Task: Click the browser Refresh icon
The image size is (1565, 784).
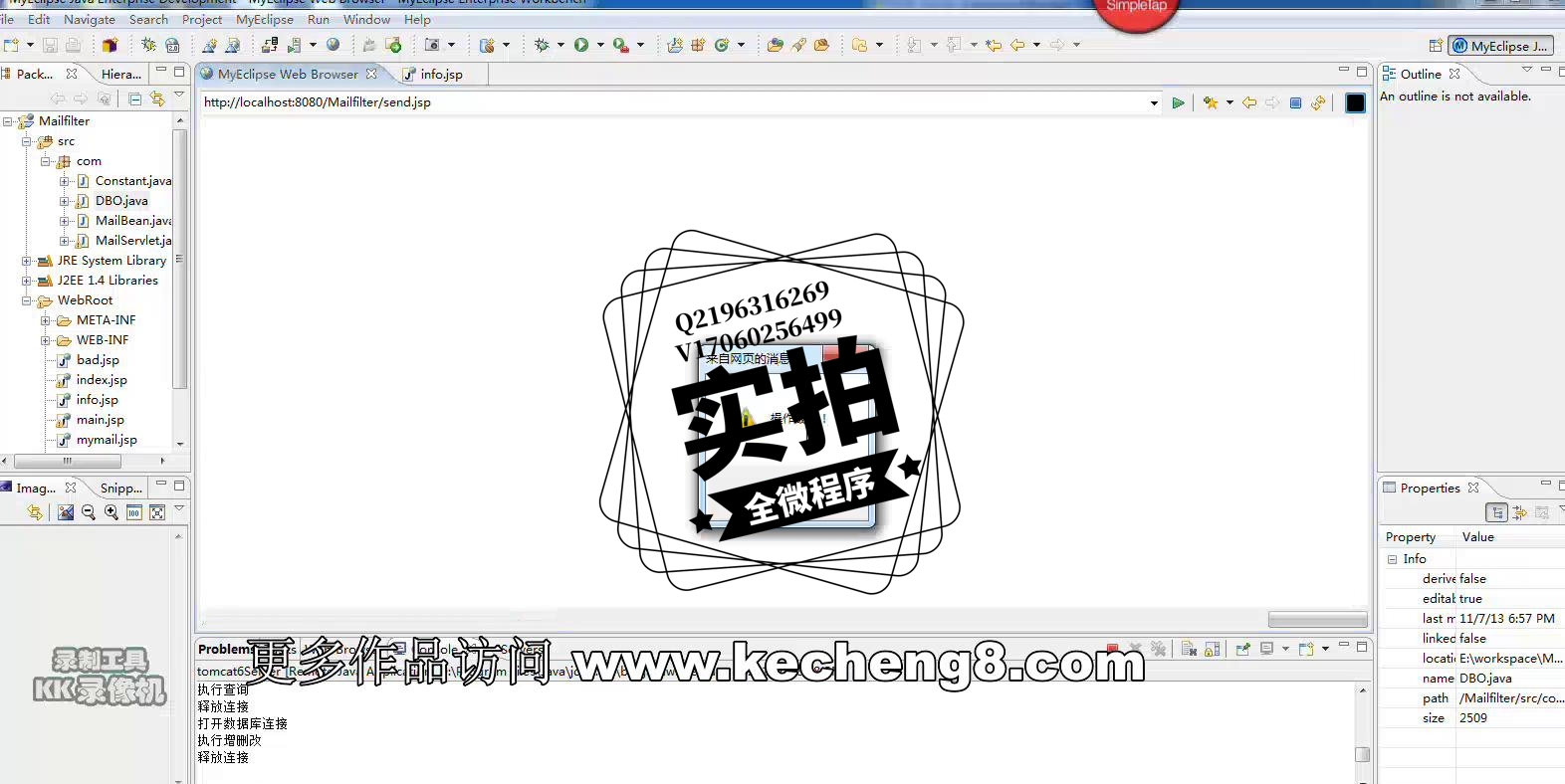Action: point(1318,102)
